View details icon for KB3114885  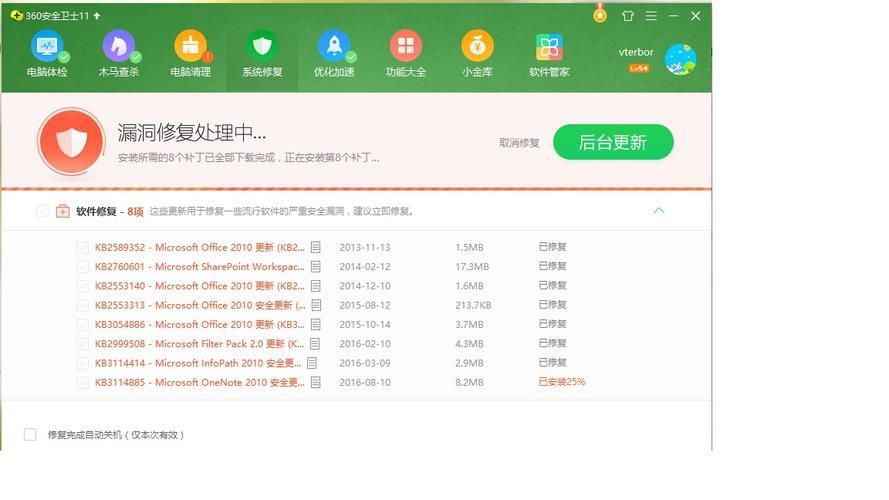[316, 382]
